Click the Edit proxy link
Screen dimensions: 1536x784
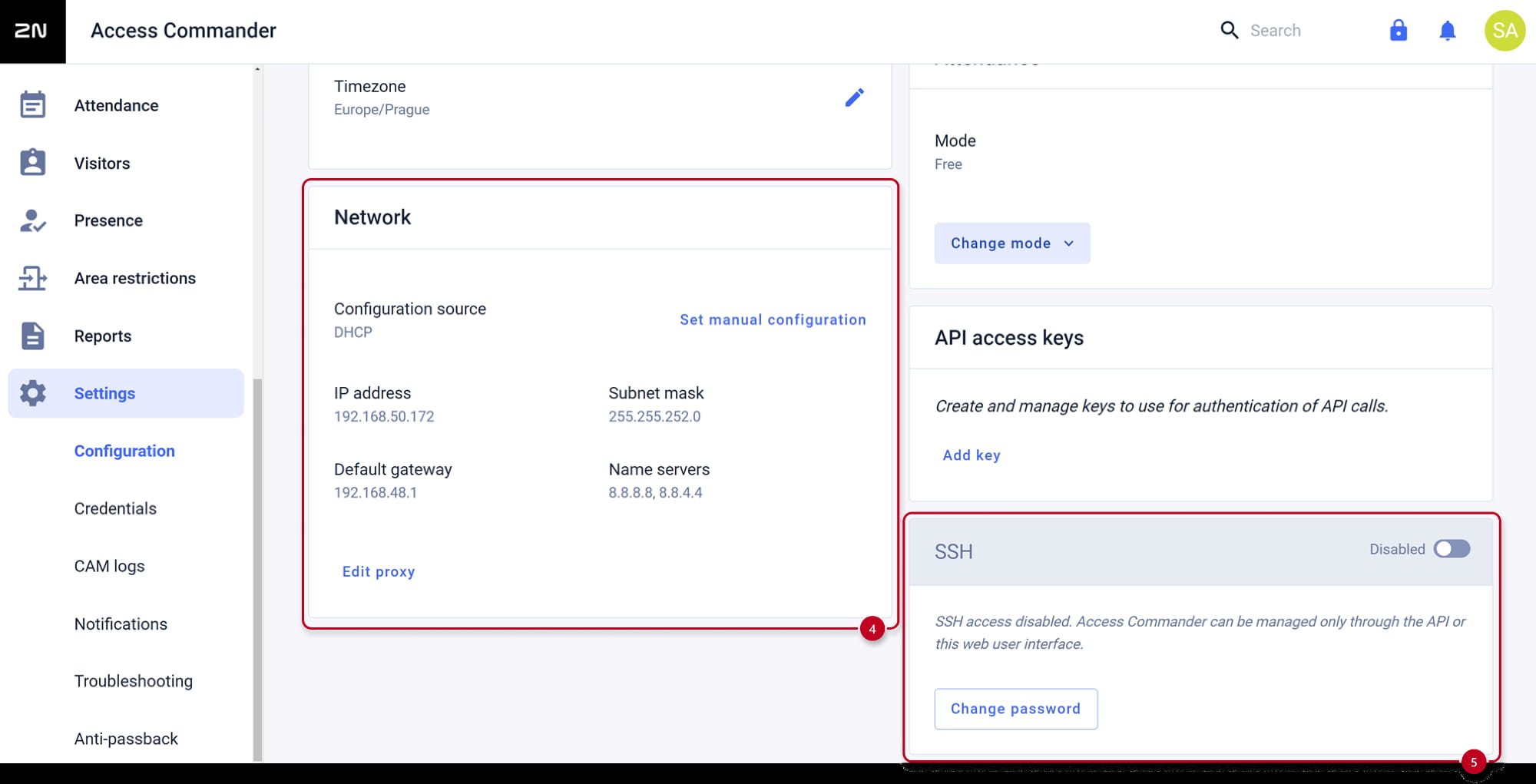379,572
